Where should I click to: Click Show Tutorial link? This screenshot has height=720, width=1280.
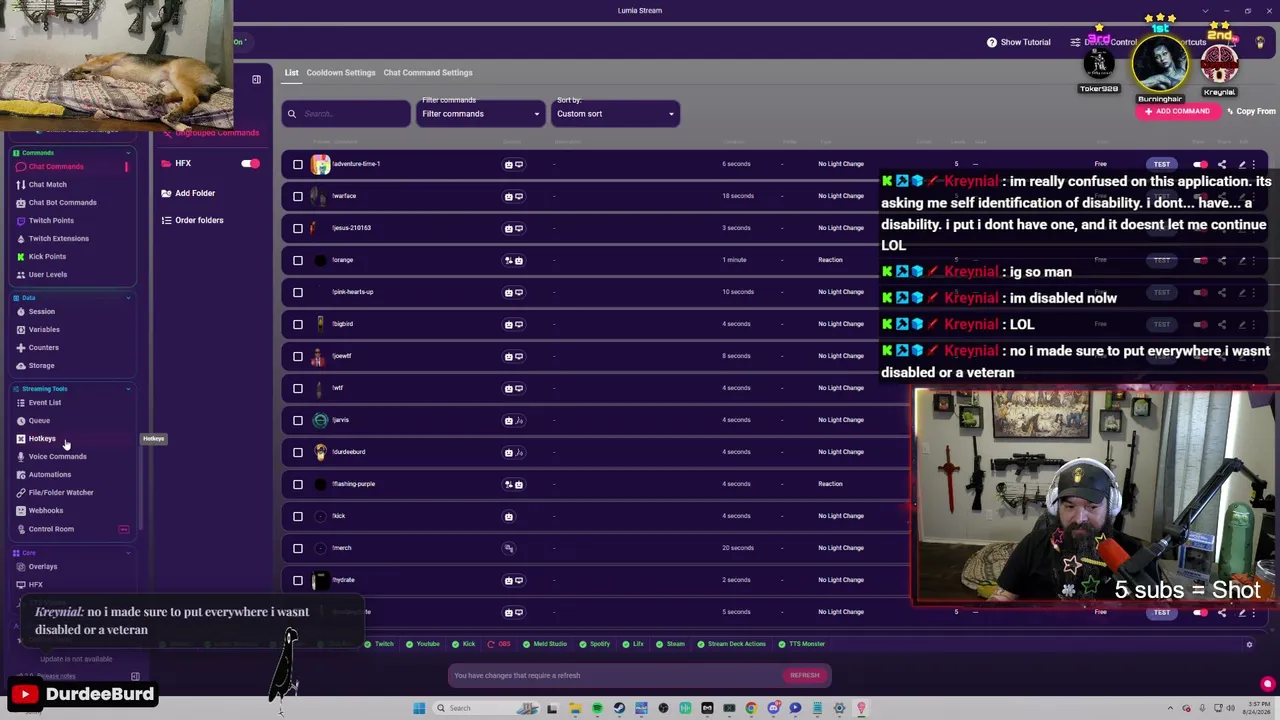point(1019,42)
